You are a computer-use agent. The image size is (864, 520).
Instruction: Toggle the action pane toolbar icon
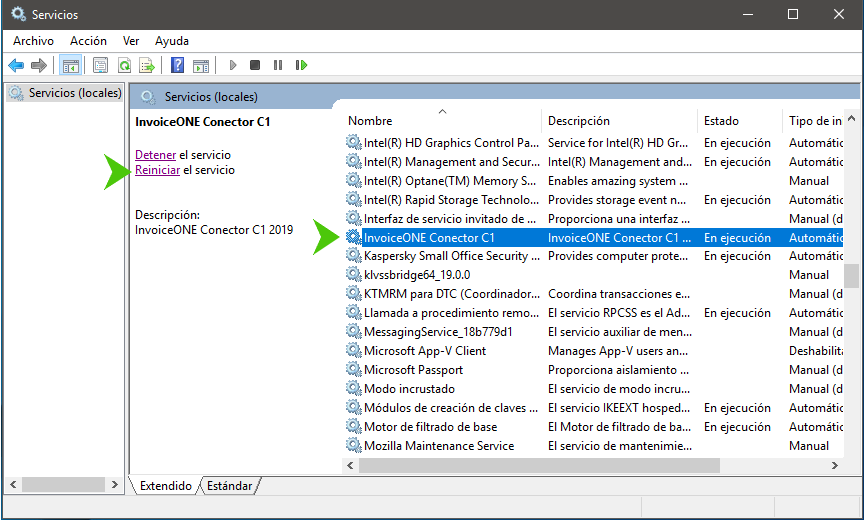[x=201, y=66]
